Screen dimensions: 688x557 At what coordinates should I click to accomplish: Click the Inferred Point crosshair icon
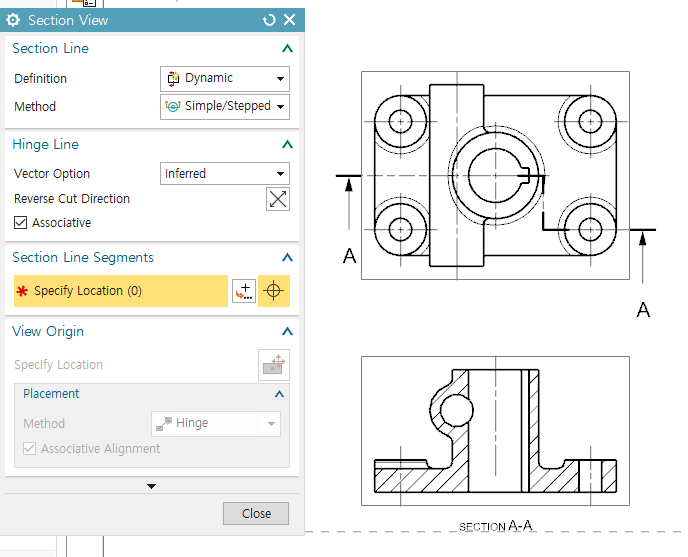(274, 291)
